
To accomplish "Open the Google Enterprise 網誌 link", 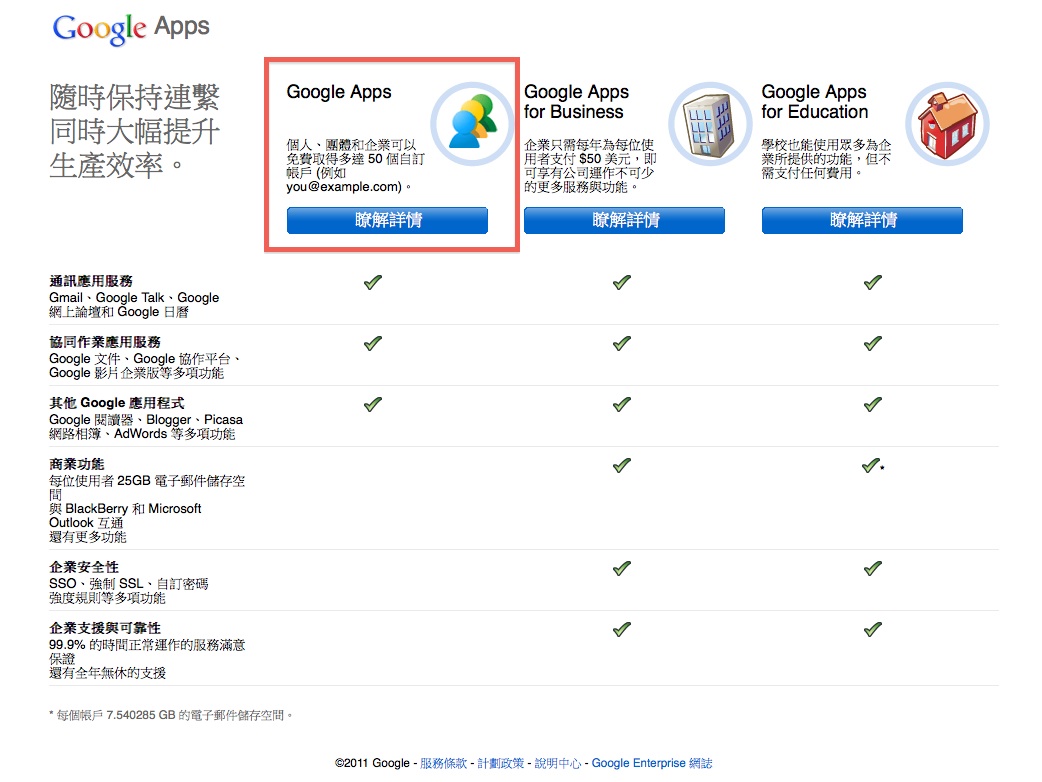I will coord(652,763).
